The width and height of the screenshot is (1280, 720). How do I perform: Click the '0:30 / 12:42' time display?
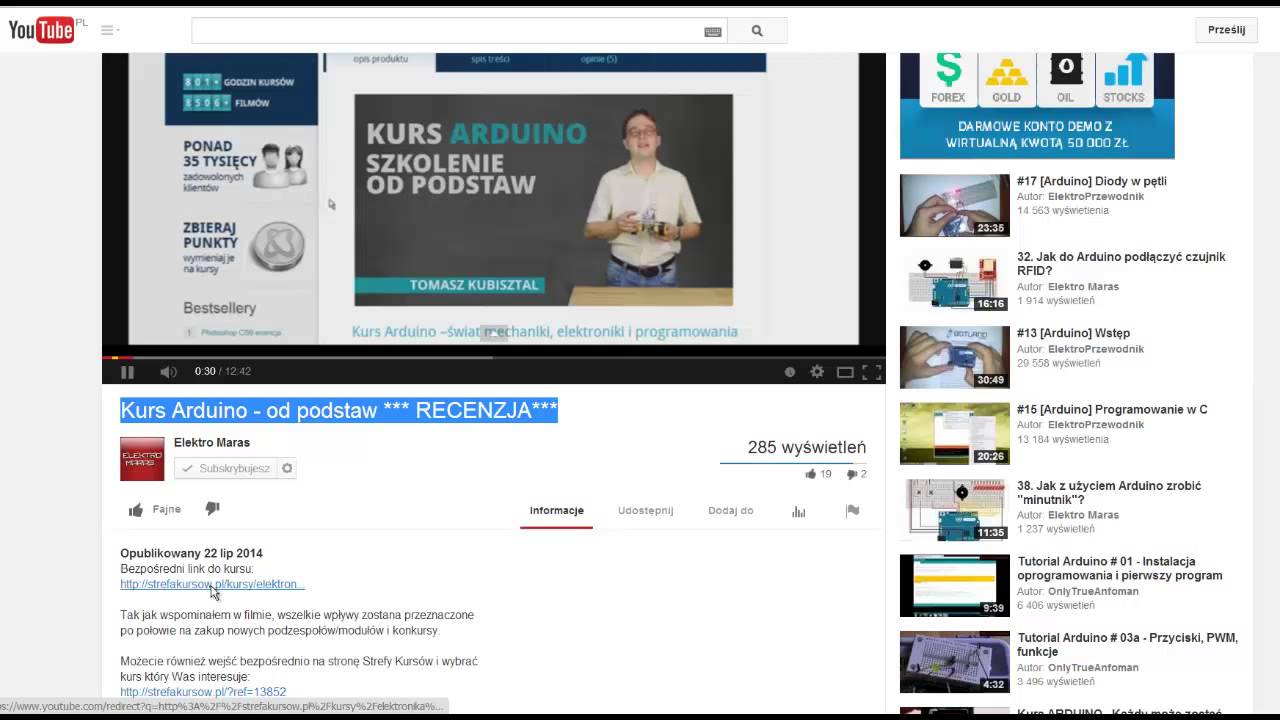pyautogui.click(x=223, y=372)
